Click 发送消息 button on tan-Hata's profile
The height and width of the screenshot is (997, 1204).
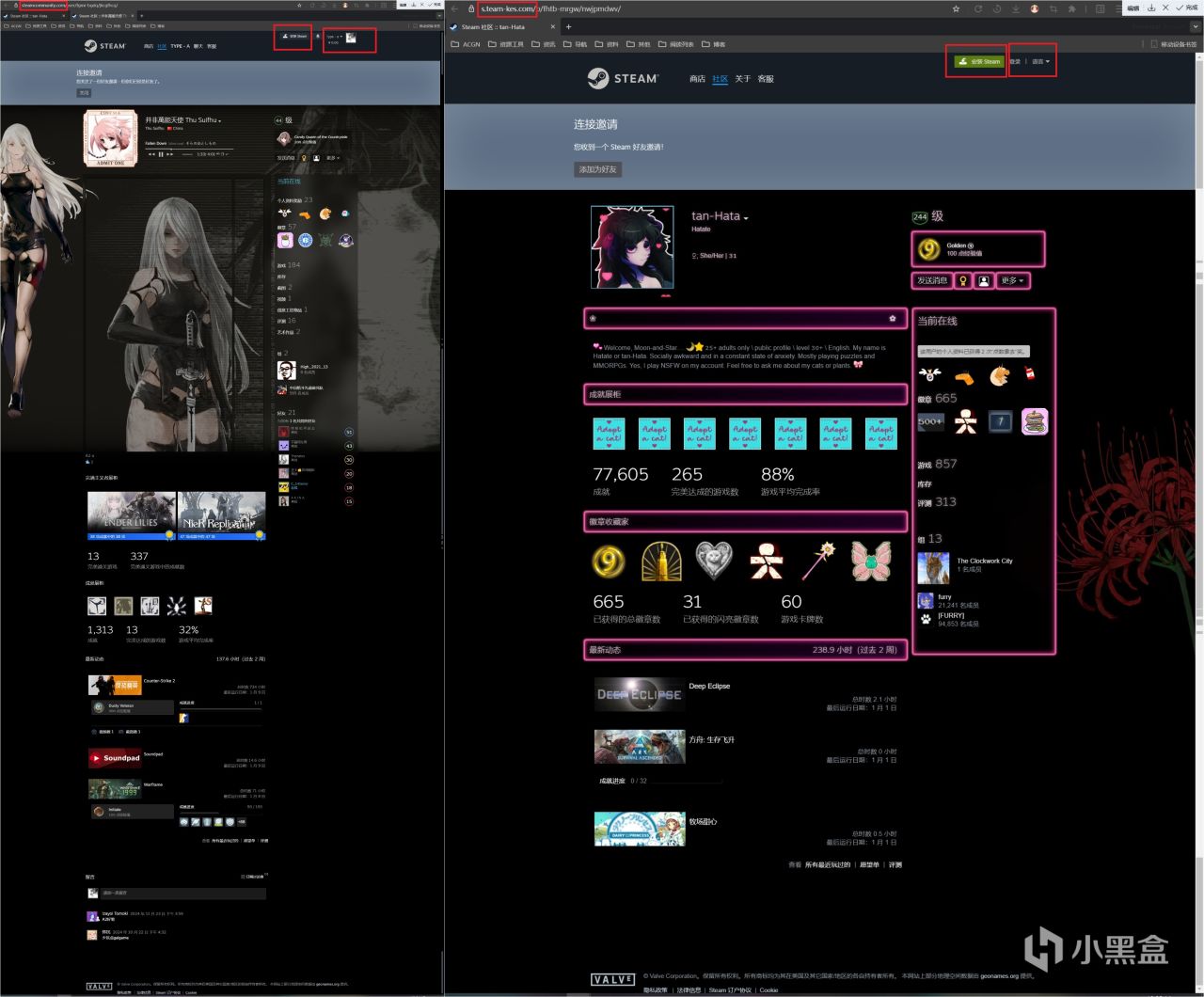[x=932, y=280]
